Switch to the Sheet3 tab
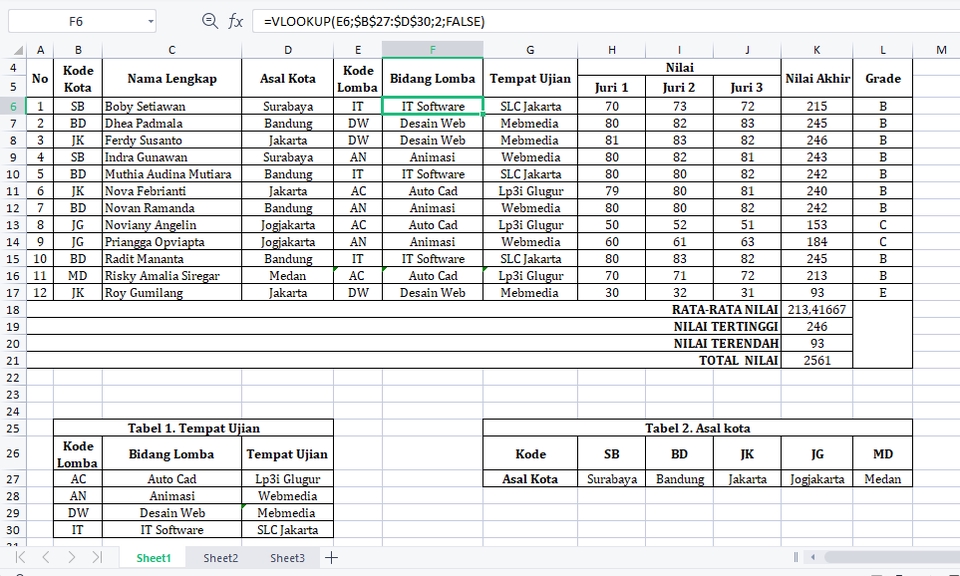Viewport: 960px width, 576px height. [x=287, y=558]
